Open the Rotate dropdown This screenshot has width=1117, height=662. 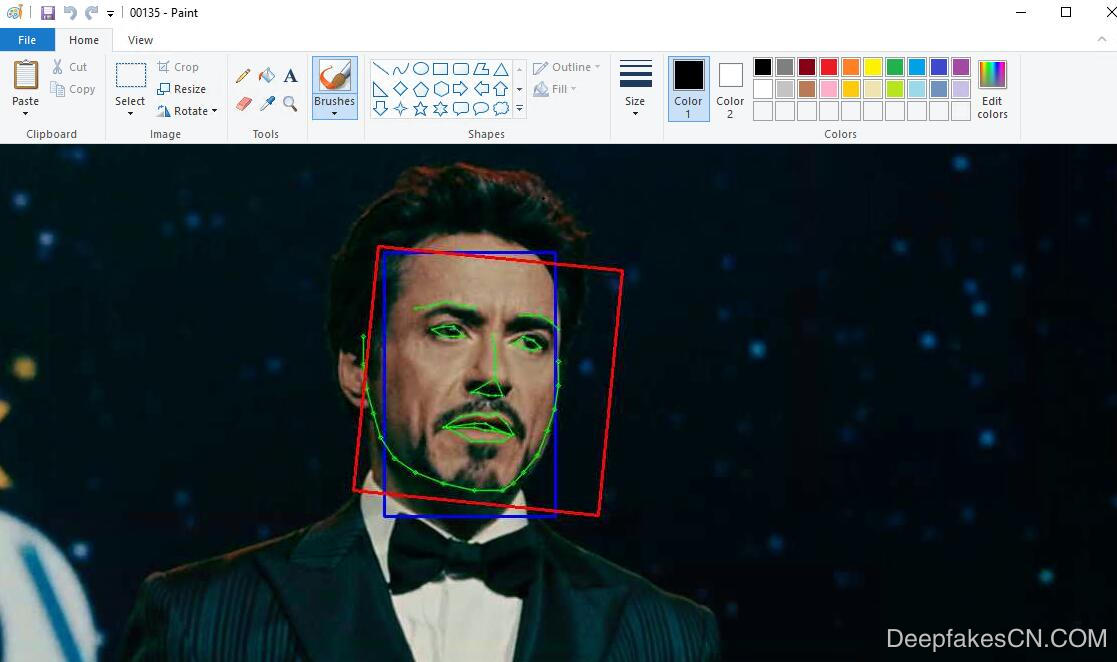(x=187, y=111)
